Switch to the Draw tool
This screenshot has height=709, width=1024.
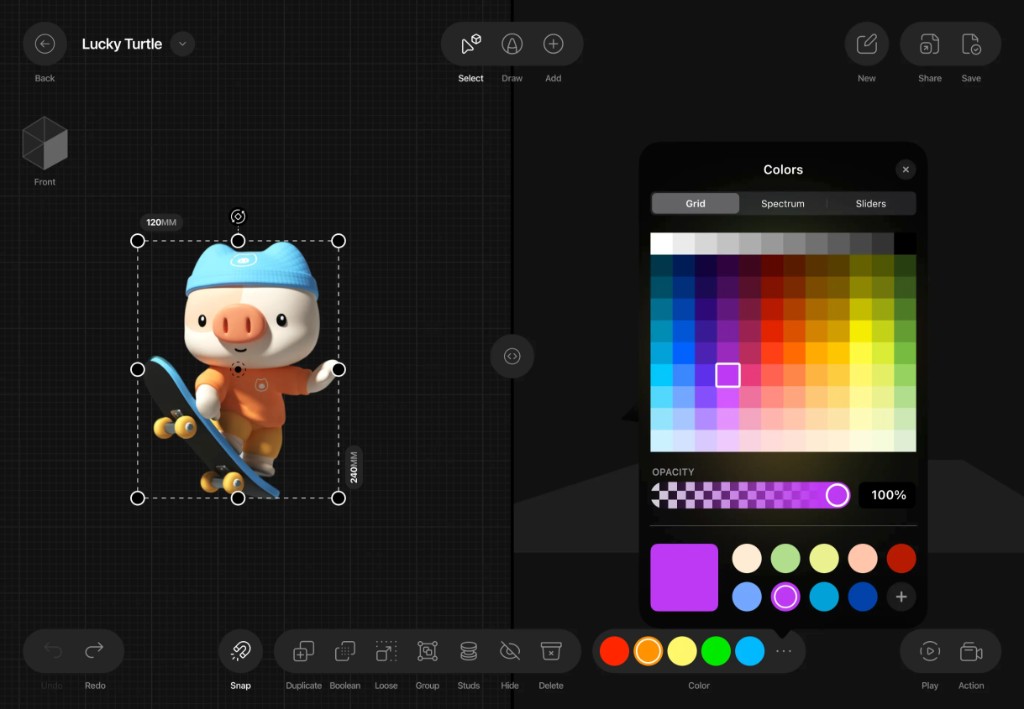512,44
